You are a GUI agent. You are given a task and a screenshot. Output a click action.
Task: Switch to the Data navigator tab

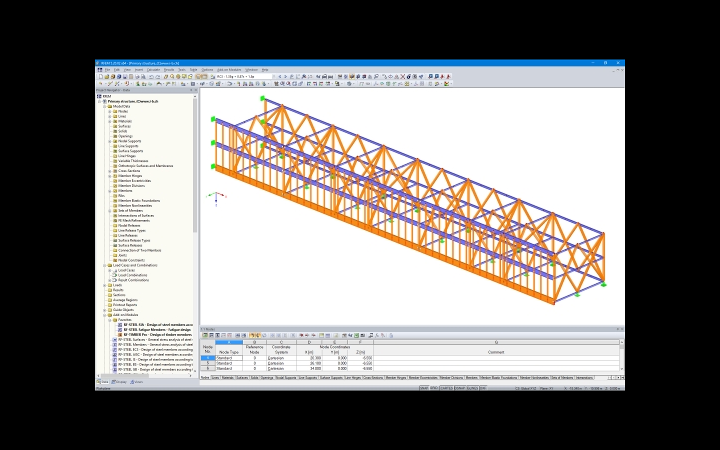(103, 382)
